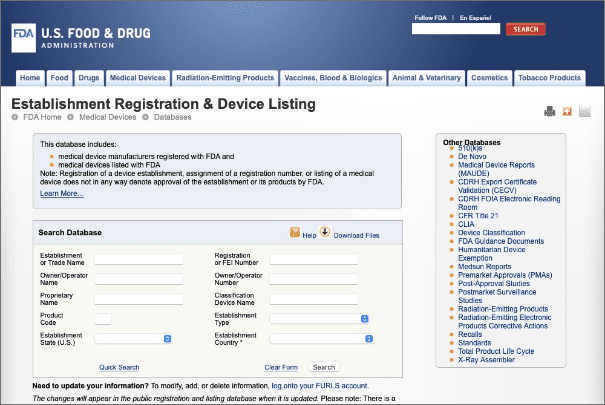Image resolution: width=605 pixels, height=405 pixels.
Task: Focus the Owner/Operator Name field
Action: point(139,279)
